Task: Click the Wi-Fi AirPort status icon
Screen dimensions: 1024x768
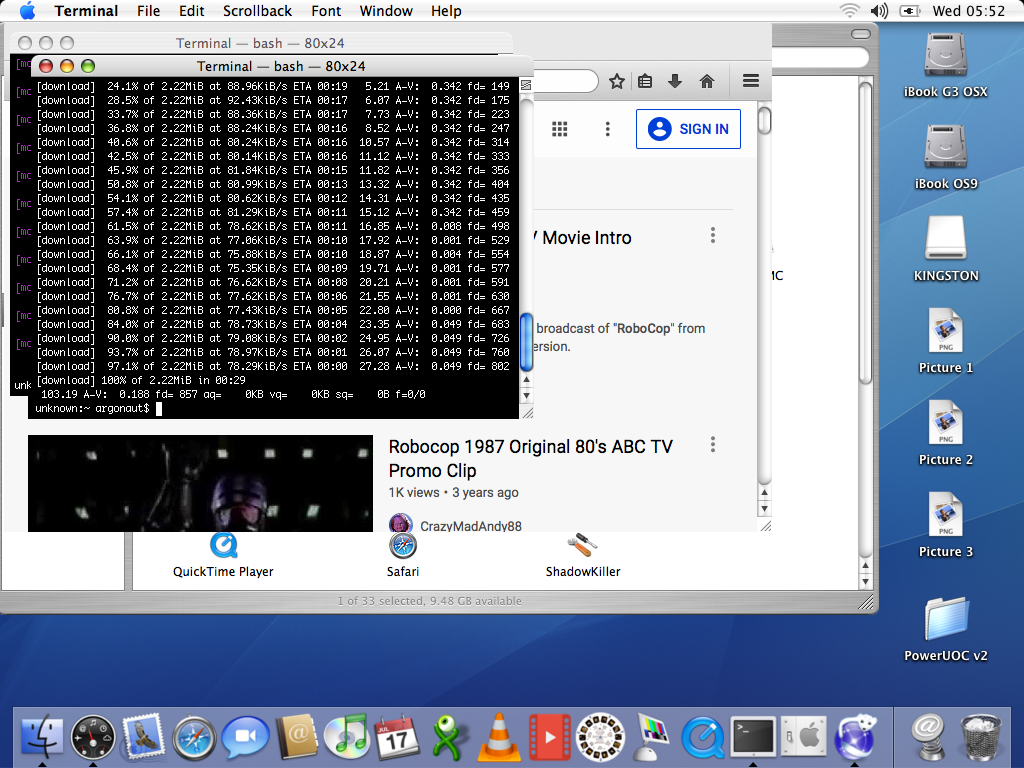Action: point(849,10)
